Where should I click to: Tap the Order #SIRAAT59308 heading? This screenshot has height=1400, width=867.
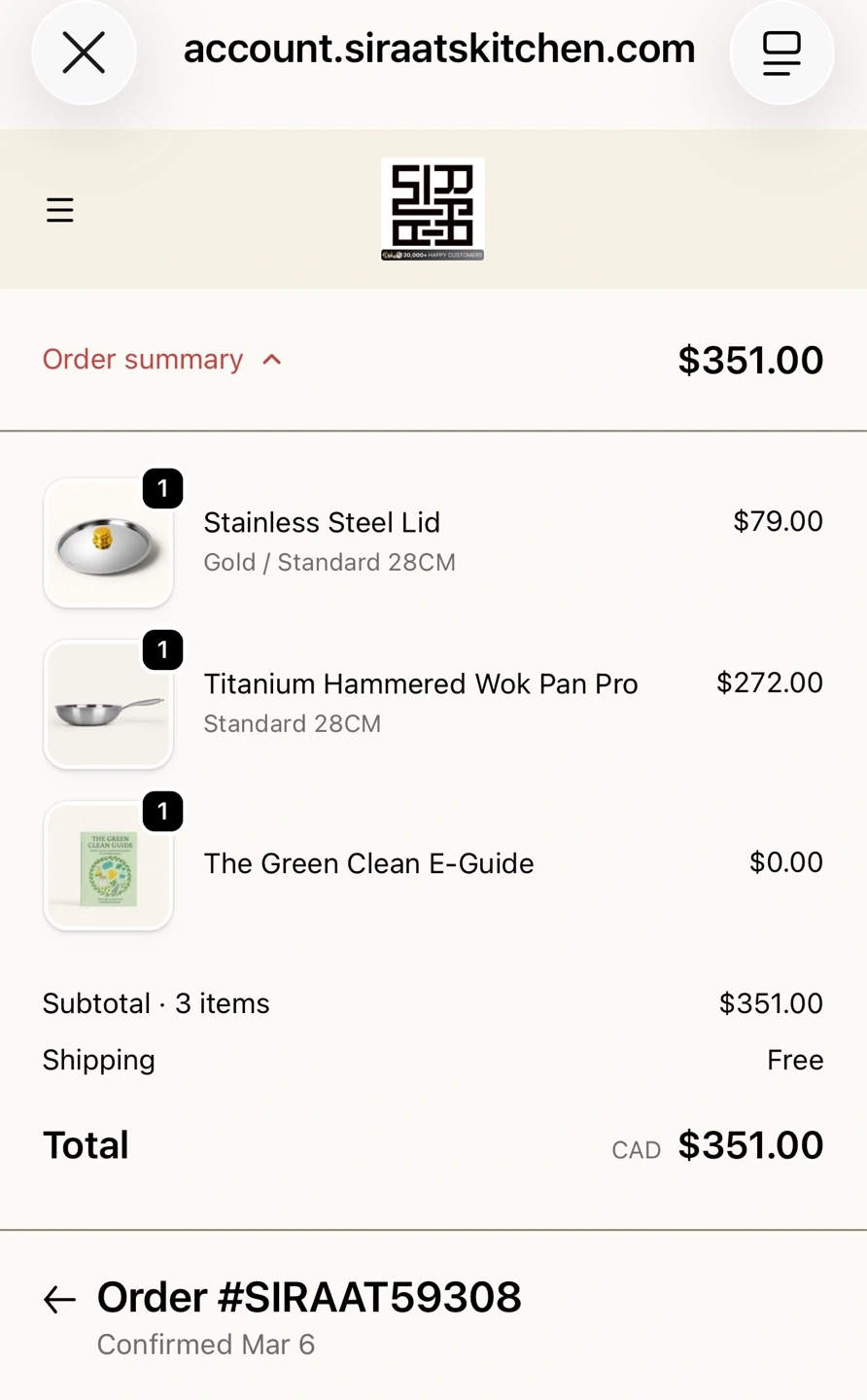(x=309, y=1298)
